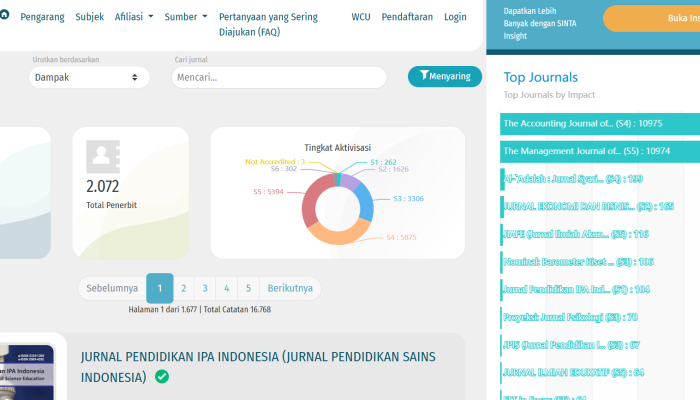Viewport: 700px width, 400px height.
Task: Select the 'S1 : 262' chart label
Action: pyautogui.click(x=383, y=162)
